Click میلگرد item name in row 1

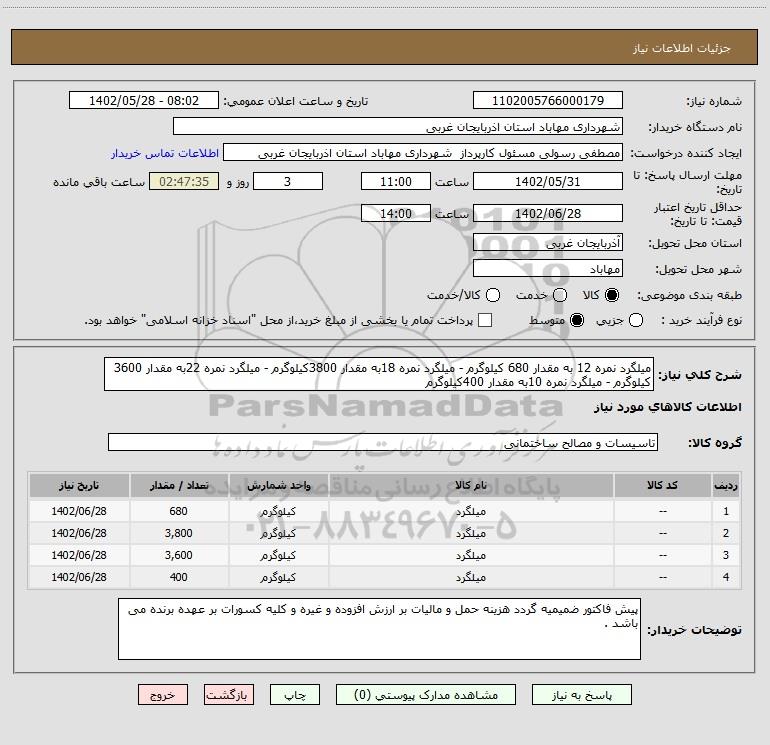(x=471, y=511)
